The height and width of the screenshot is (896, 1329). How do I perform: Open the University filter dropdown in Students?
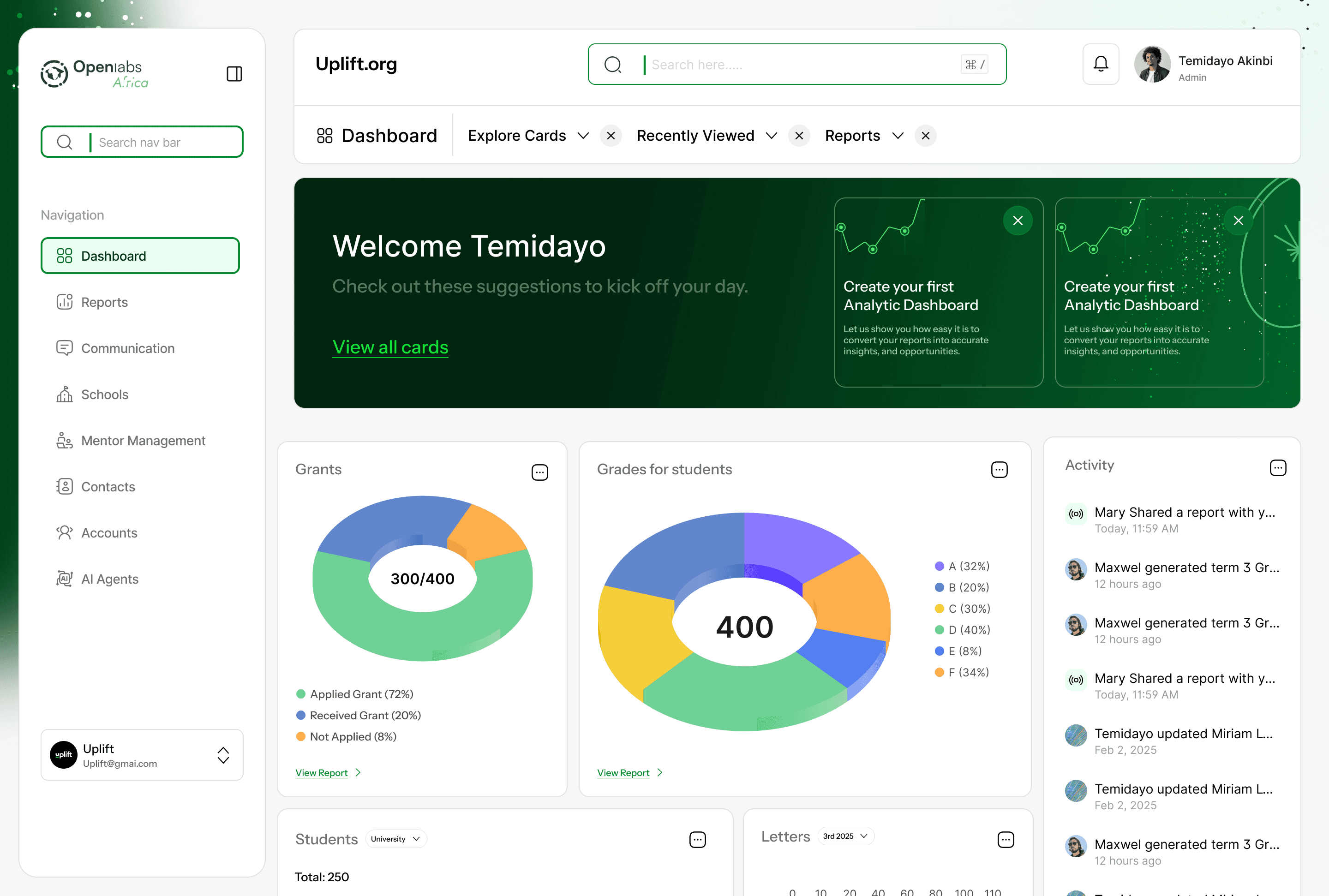pos(395,839)
